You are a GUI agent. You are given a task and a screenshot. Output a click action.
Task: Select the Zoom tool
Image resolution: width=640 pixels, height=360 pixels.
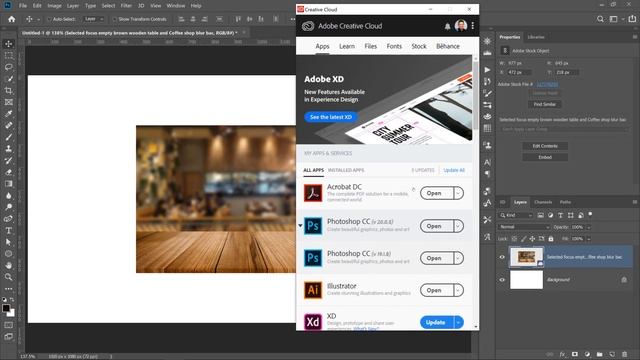[x=9, y=277]
